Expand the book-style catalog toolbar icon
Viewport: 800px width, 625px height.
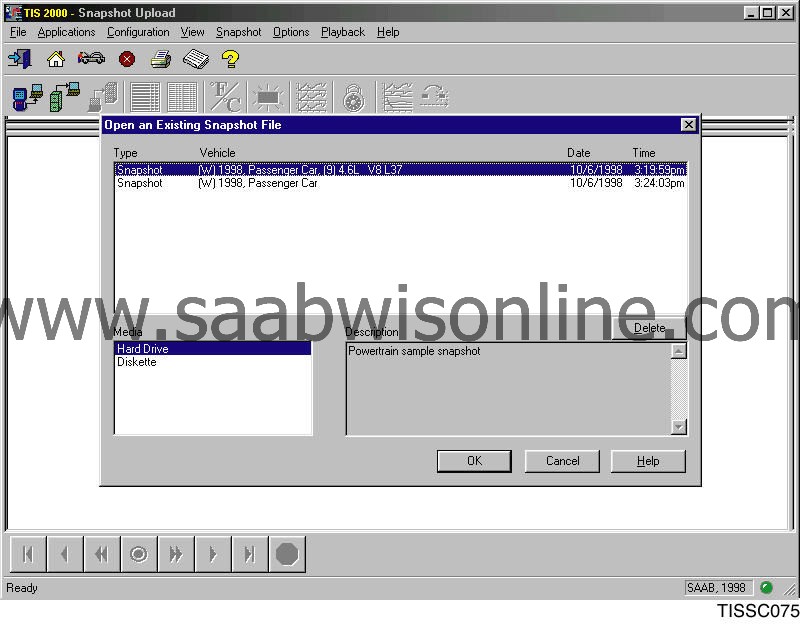196,59
